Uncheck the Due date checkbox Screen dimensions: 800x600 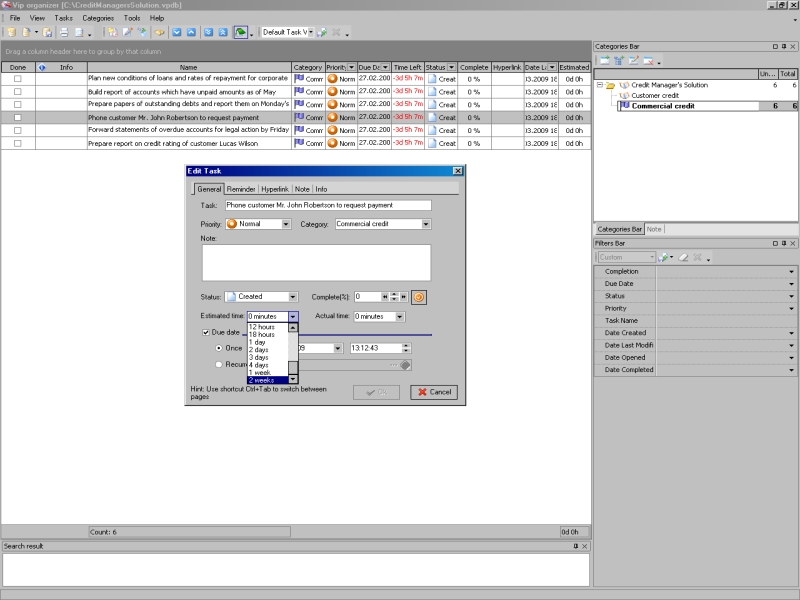tap(206, 331)
